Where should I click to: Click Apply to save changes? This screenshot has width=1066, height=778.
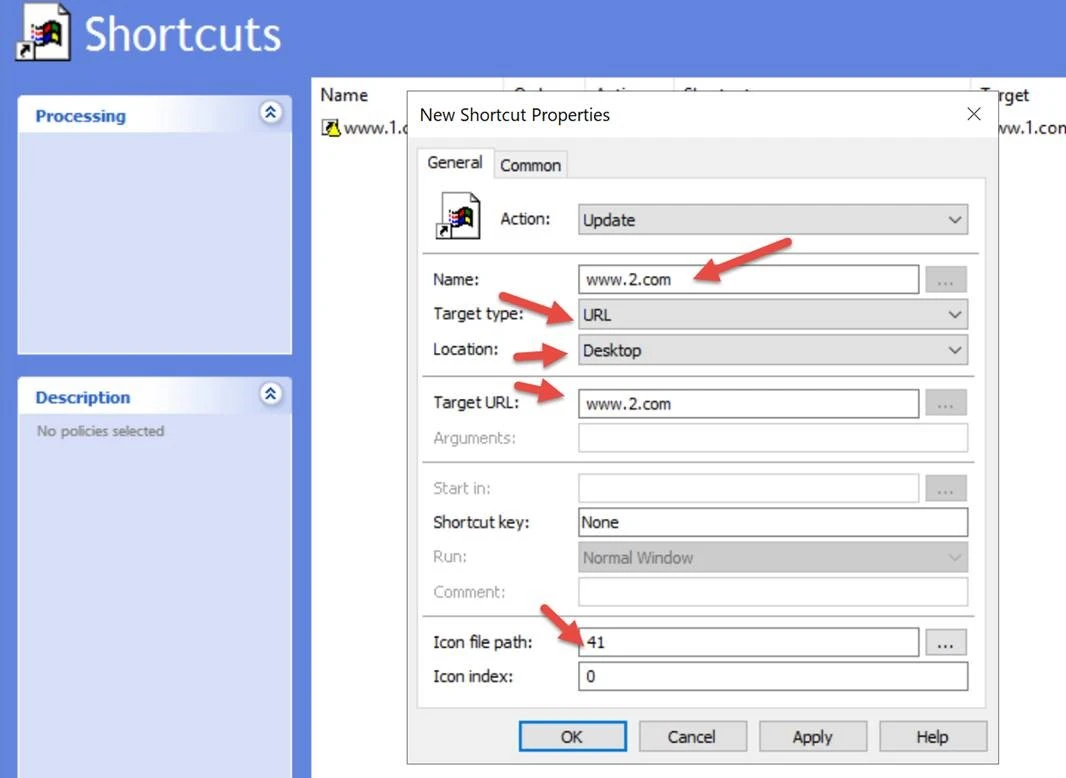[812, 737]
